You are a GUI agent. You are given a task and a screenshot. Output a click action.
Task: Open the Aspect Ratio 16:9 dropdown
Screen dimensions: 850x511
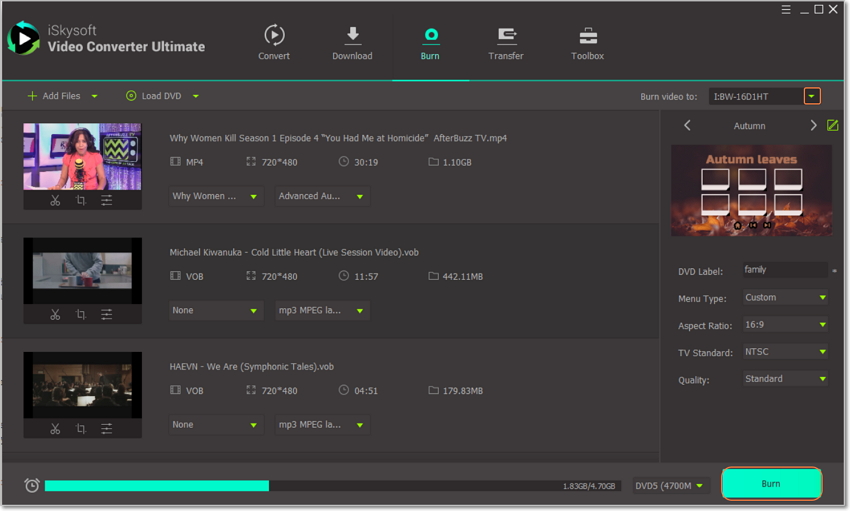[x=785, y=324]
